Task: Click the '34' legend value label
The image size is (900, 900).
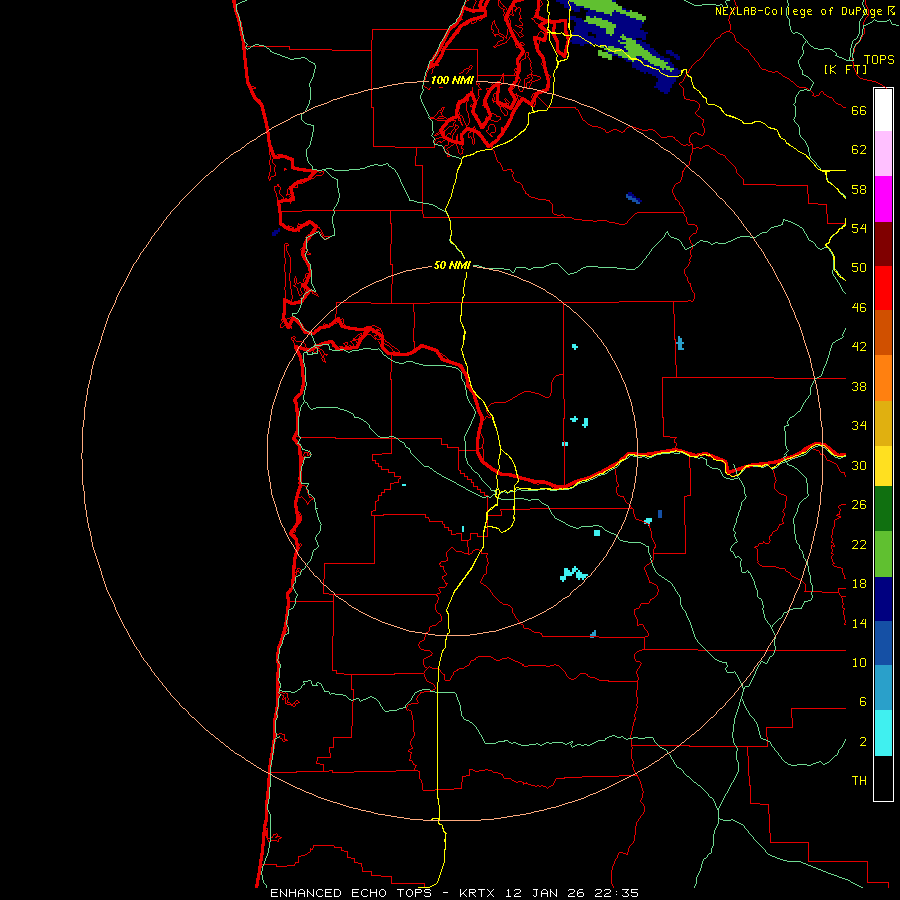Action: [x=859, y=426]
